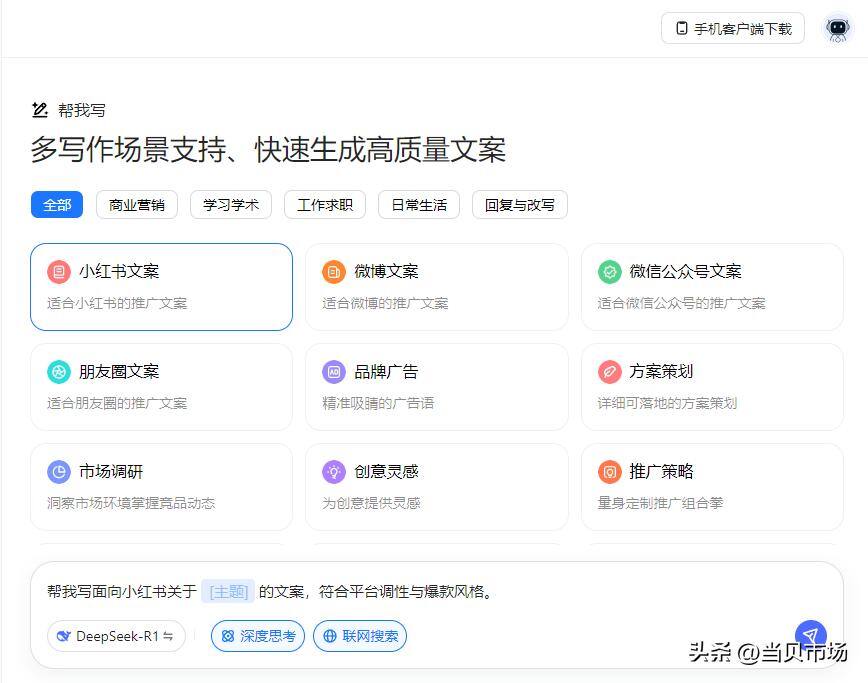Click the robot avatar in top corner
The image size is (868, 683).
click(837, 28)
